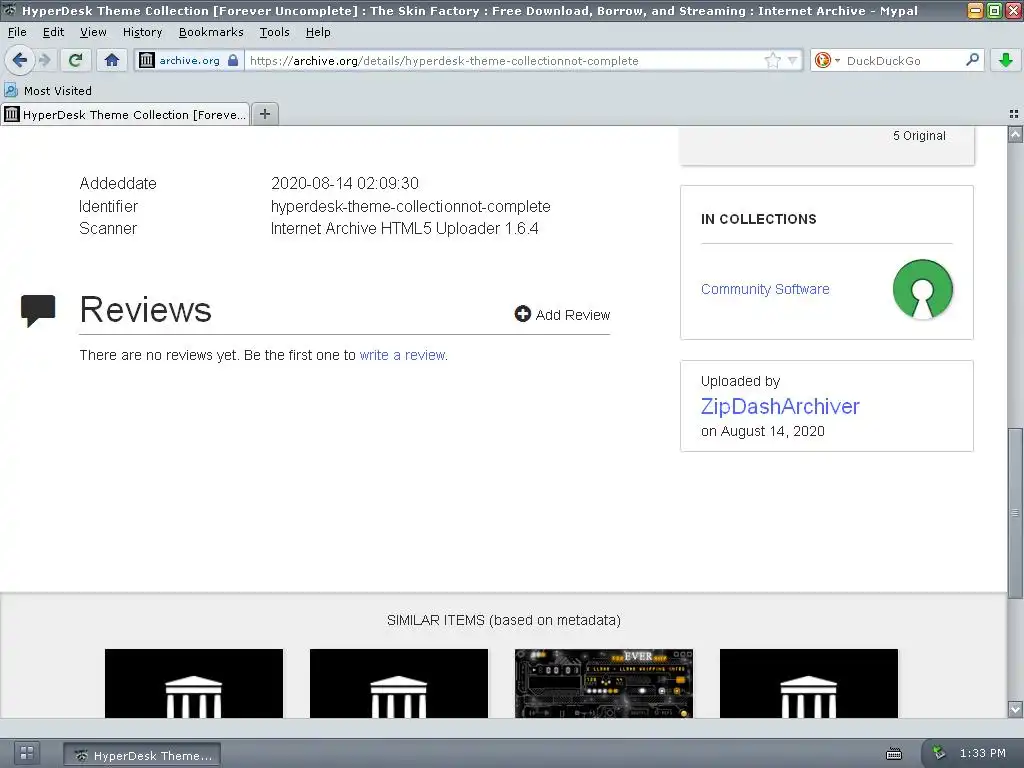This screenshot has height=768, width=1024.
Task: Click the Reviews speech bubble icon
Action: (38, 310)
